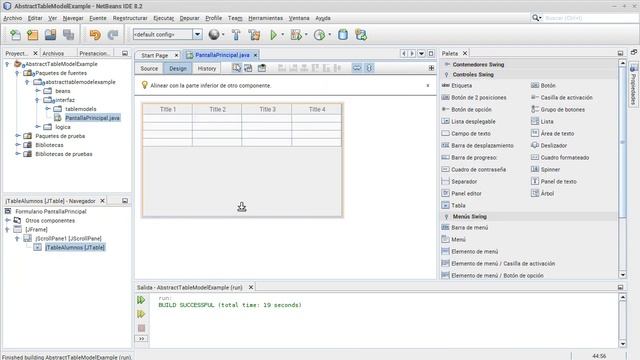640x360 pixels.
Task: Switch to Design view
Action: 178,69
